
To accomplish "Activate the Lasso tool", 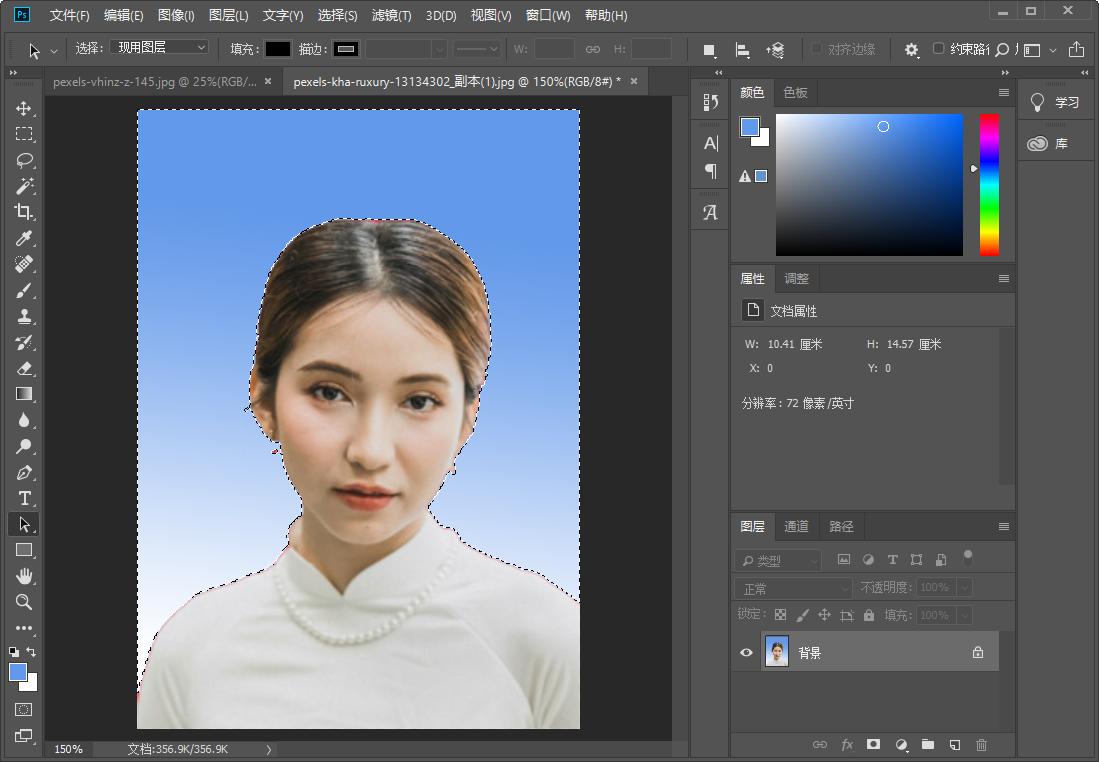I will point(24,160).
